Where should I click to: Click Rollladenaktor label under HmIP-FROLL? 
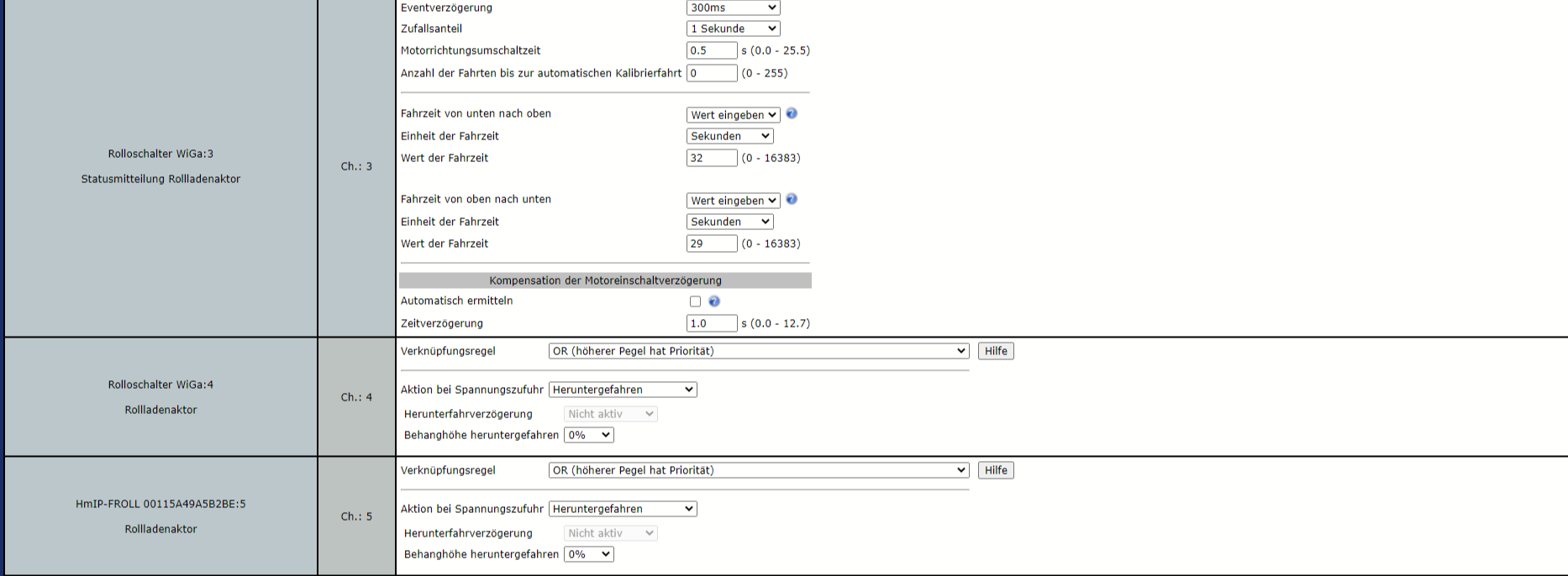(x=160, y=529)
